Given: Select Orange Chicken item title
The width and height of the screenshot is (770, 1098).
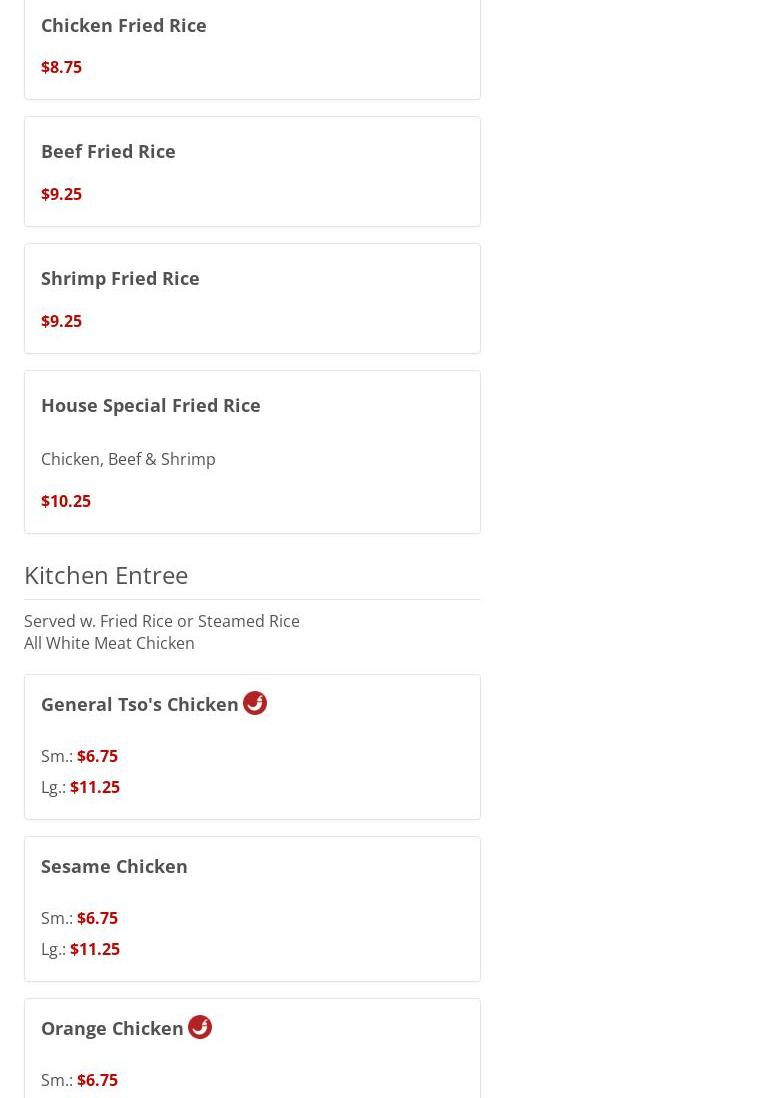Looking at the screenshot, I should [x=112, y=1029].
